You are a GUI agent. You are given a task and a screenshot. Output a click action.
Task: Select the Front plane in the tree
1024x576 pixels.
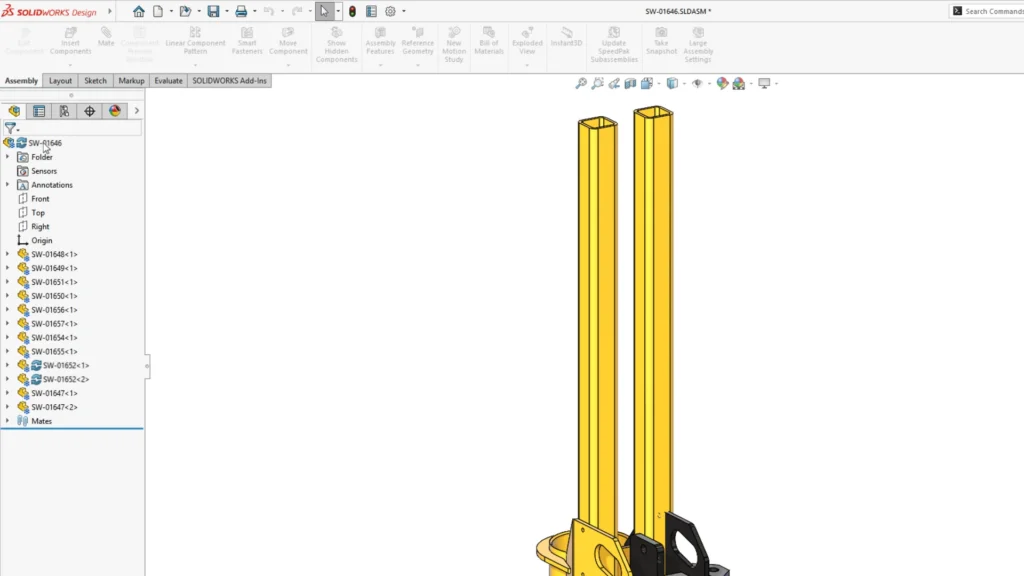[x=40, y=199]
